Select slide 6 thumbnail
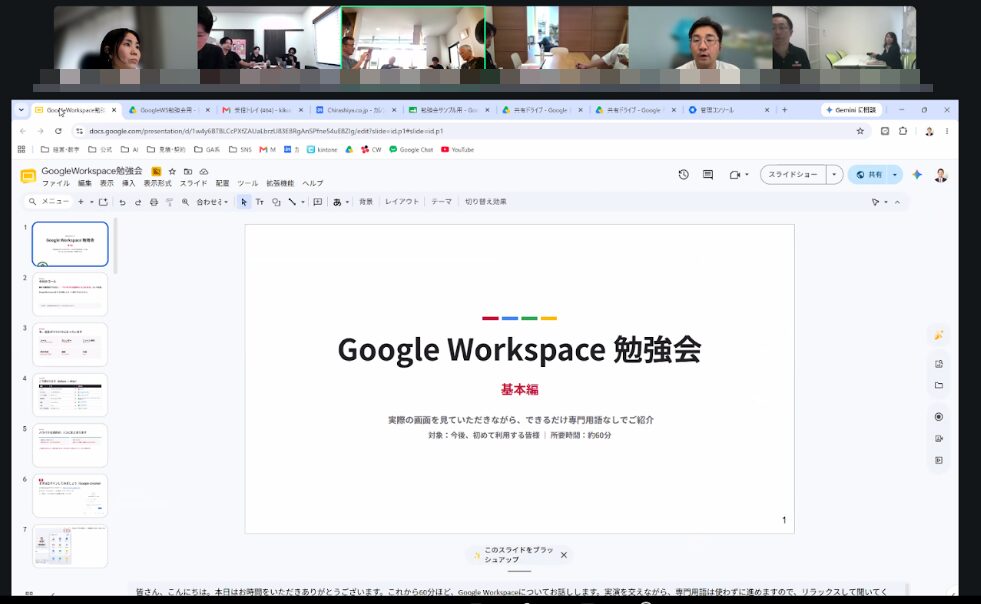This screenshot has height=604, width=981. [x=70, y=496]
